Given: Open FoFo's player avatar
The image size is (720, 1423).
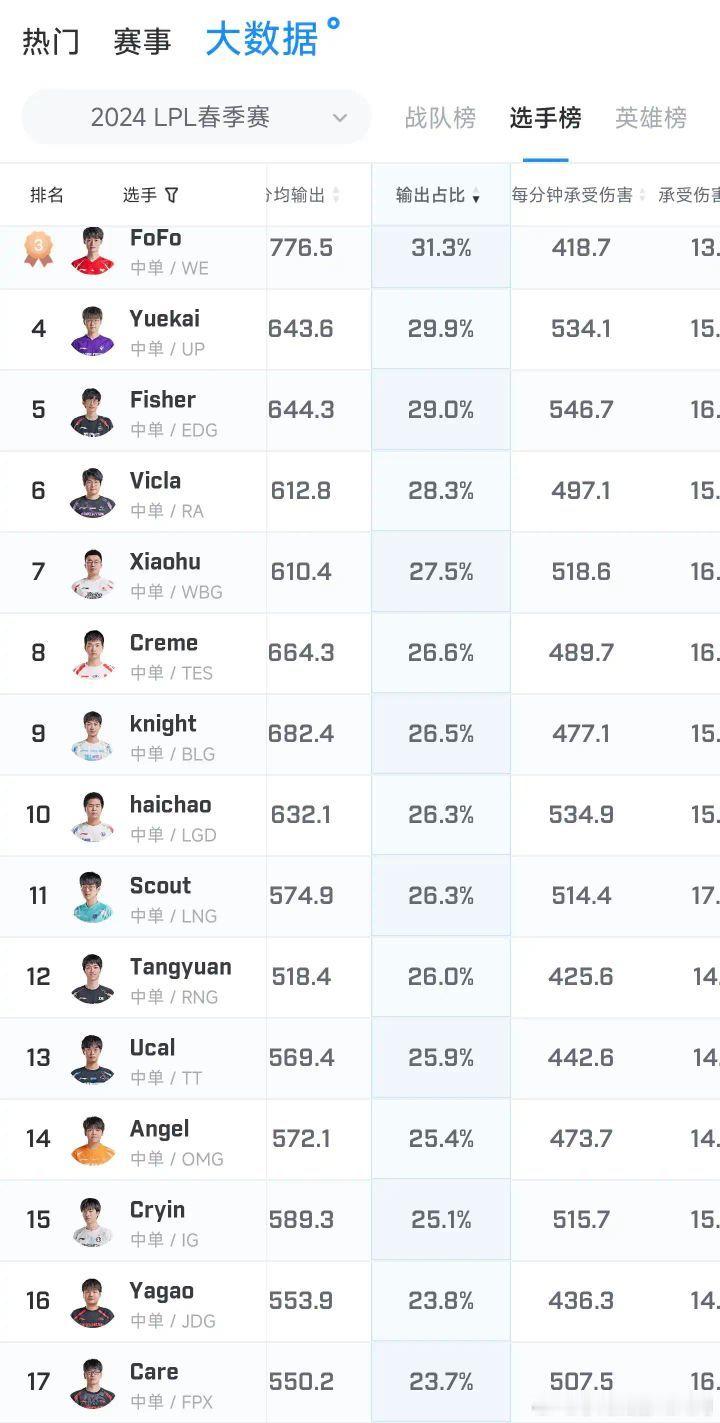Looking at the screenshot, I should [x=93, y=251].
